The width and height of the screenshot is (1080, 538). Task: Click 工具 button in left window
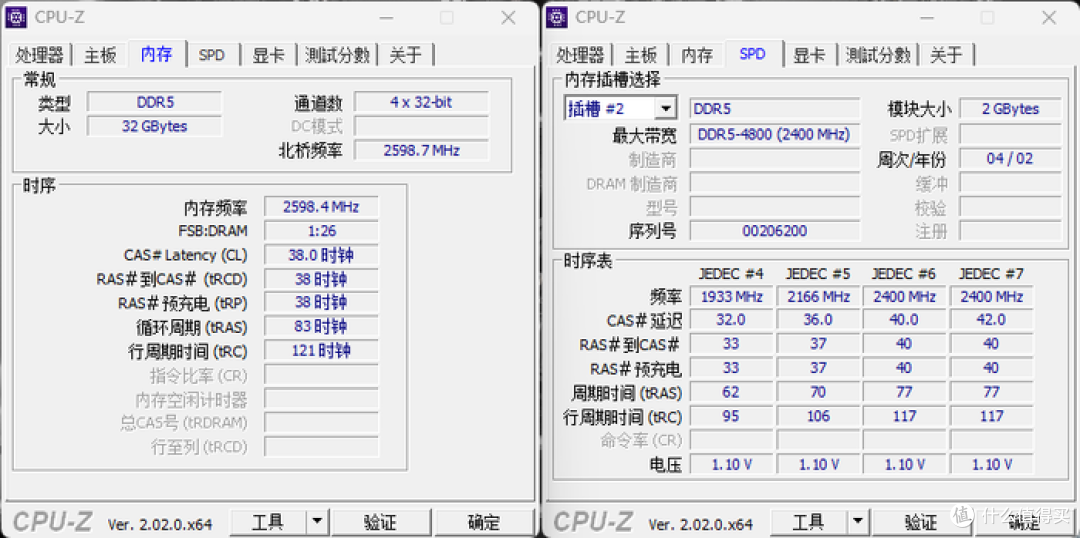268,523
